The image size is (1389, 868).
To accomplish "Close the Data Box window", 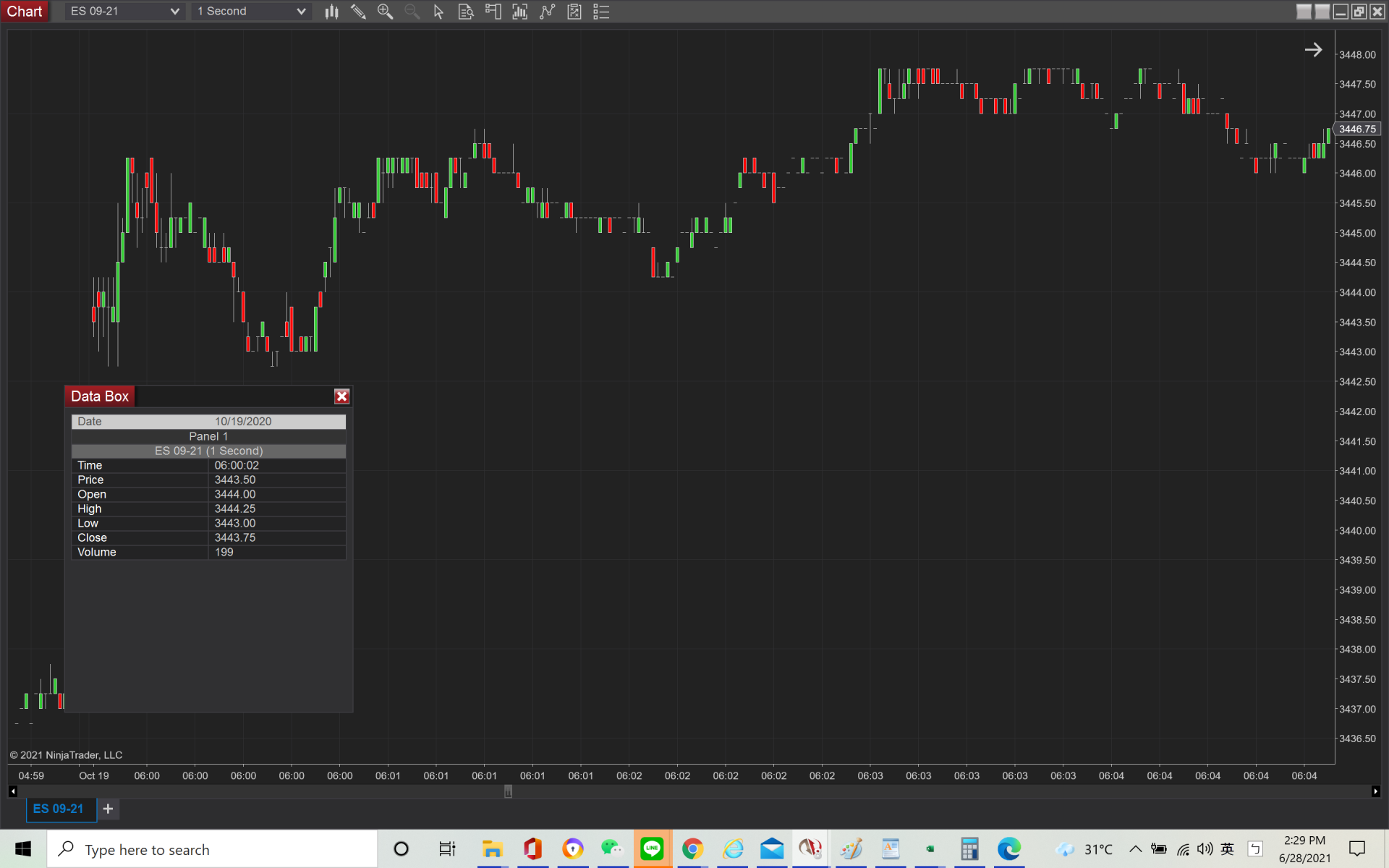I will [x=341, y=396].
